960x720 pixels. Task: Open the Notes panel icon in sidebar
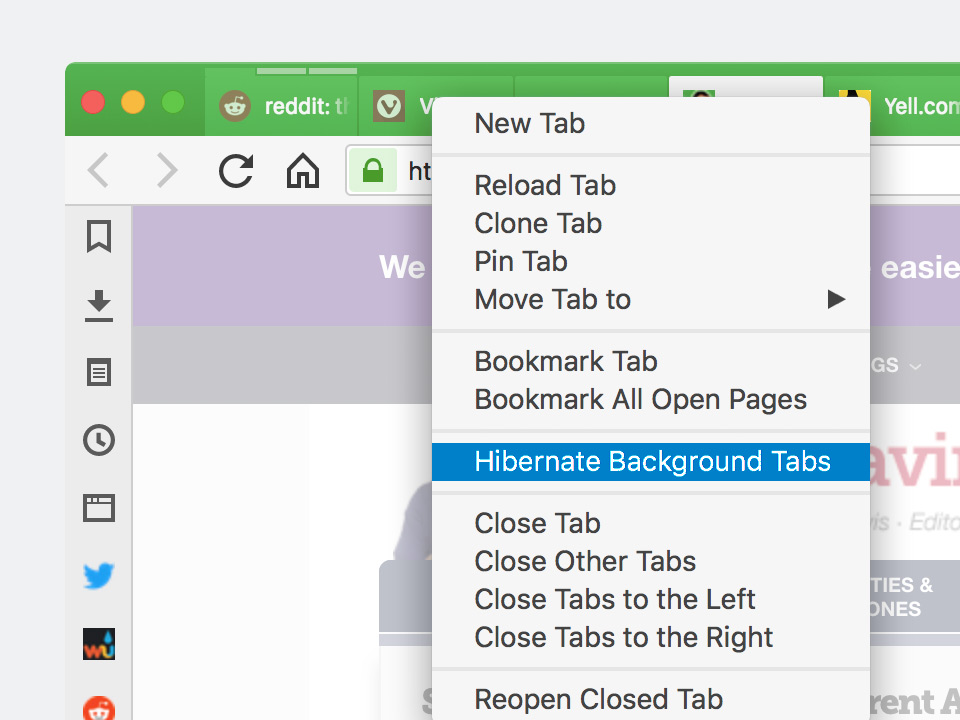[99, 372]
